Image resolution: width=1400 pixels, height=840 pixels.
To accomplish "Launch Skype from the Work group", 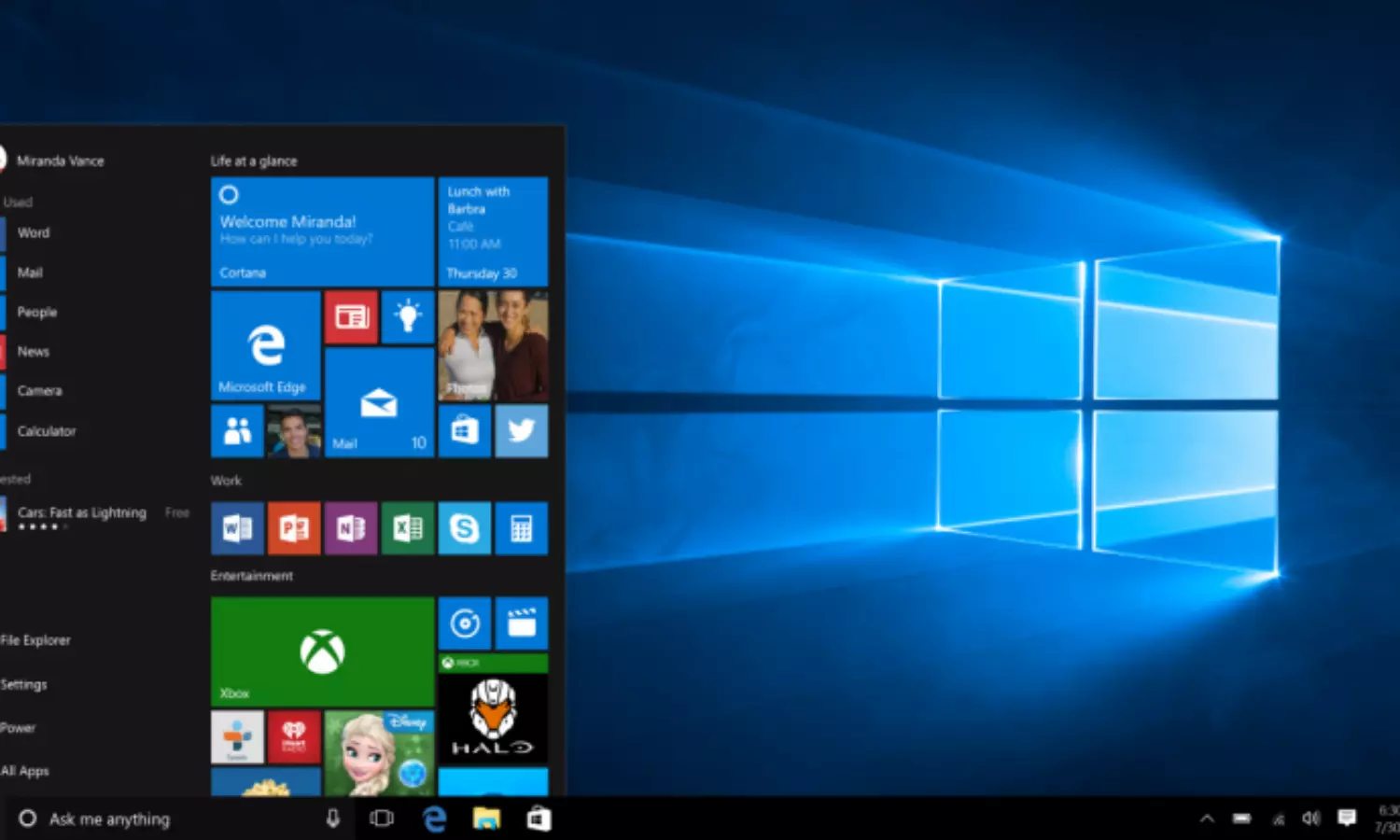I will (465, 528).
